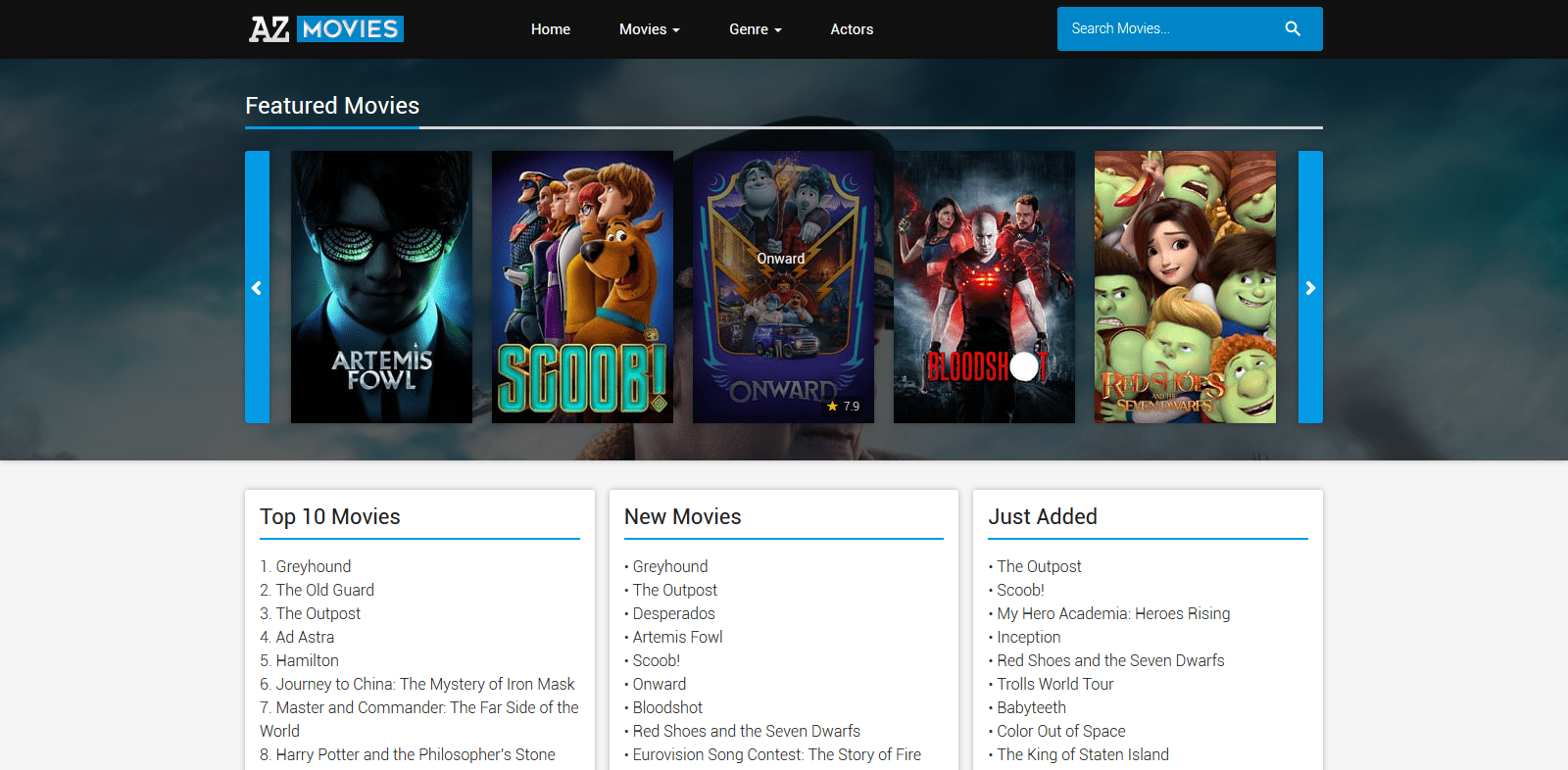Open Greyhound in Top 10 Movies

pyautogui.click(x=314, y=566)
